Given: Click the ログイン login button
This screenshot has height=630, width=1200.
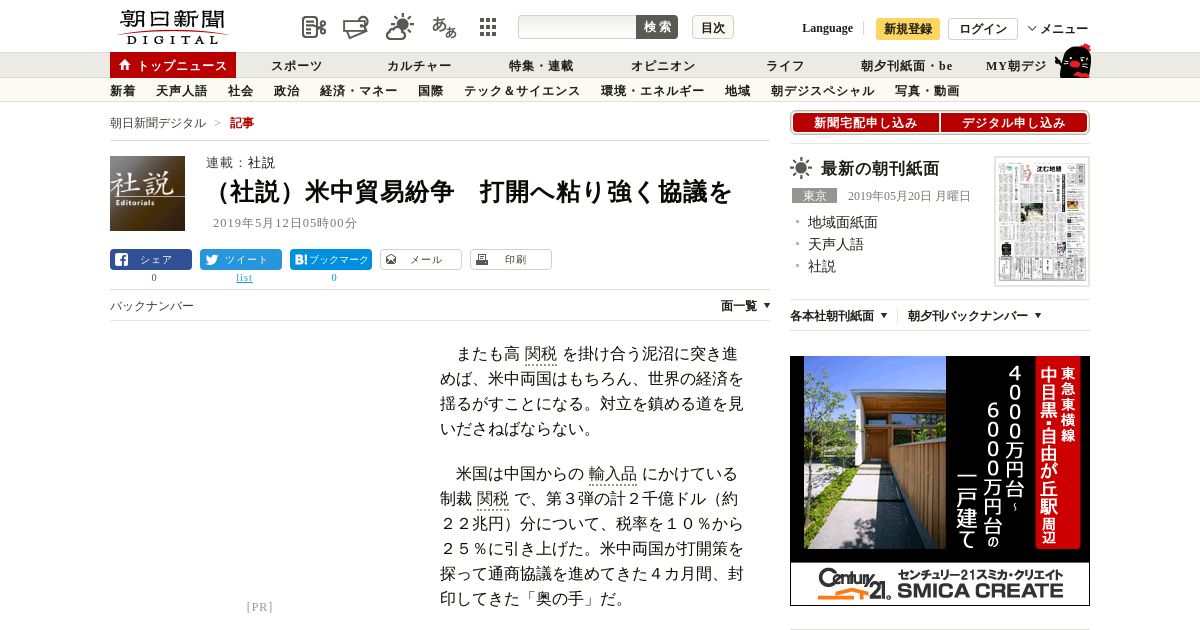Looking at the screenshot, I should pos(983,29).
